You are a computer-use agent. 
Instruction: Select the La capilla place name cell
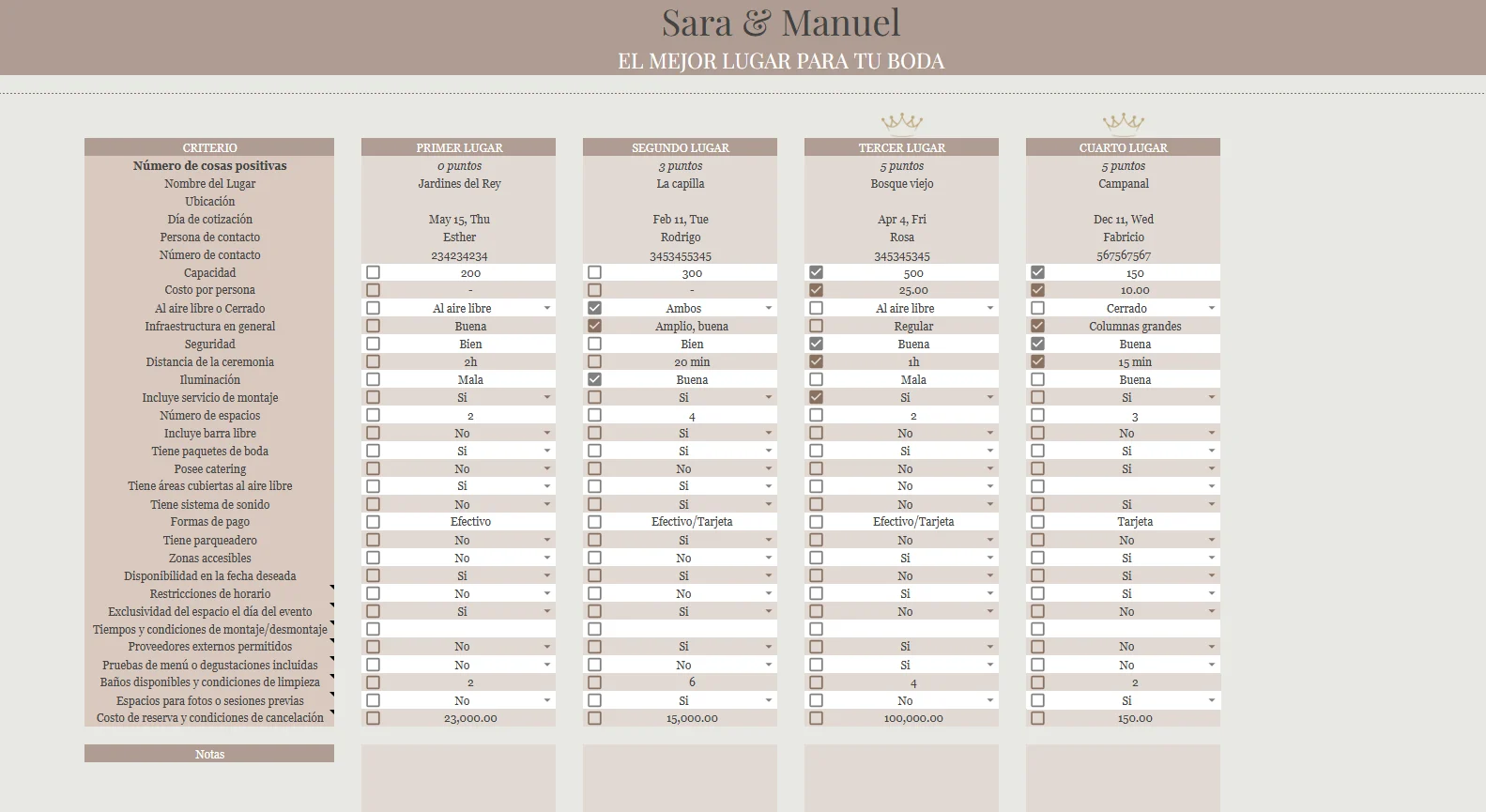coord(680,184)
